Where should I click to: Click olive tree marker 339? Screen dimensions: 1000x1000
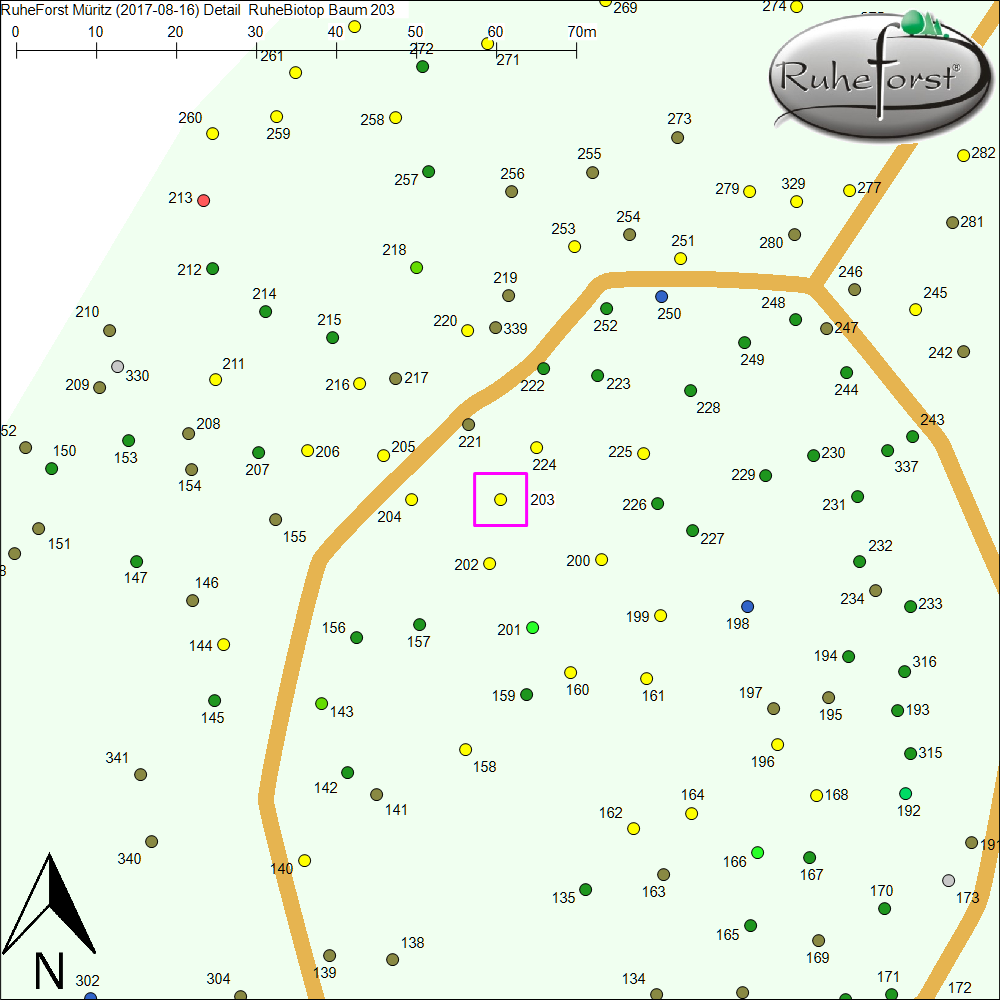[x=496, y=328]
